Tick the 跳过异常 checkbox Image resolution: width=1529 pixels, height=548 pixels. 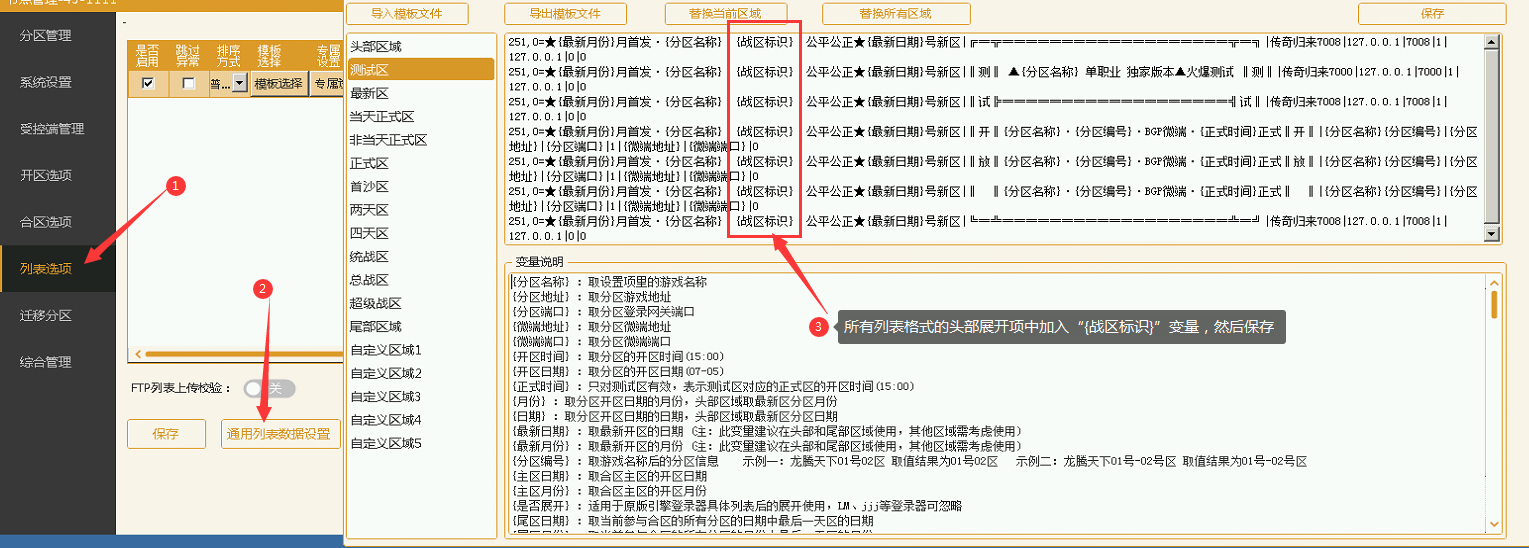coord(188,84)
